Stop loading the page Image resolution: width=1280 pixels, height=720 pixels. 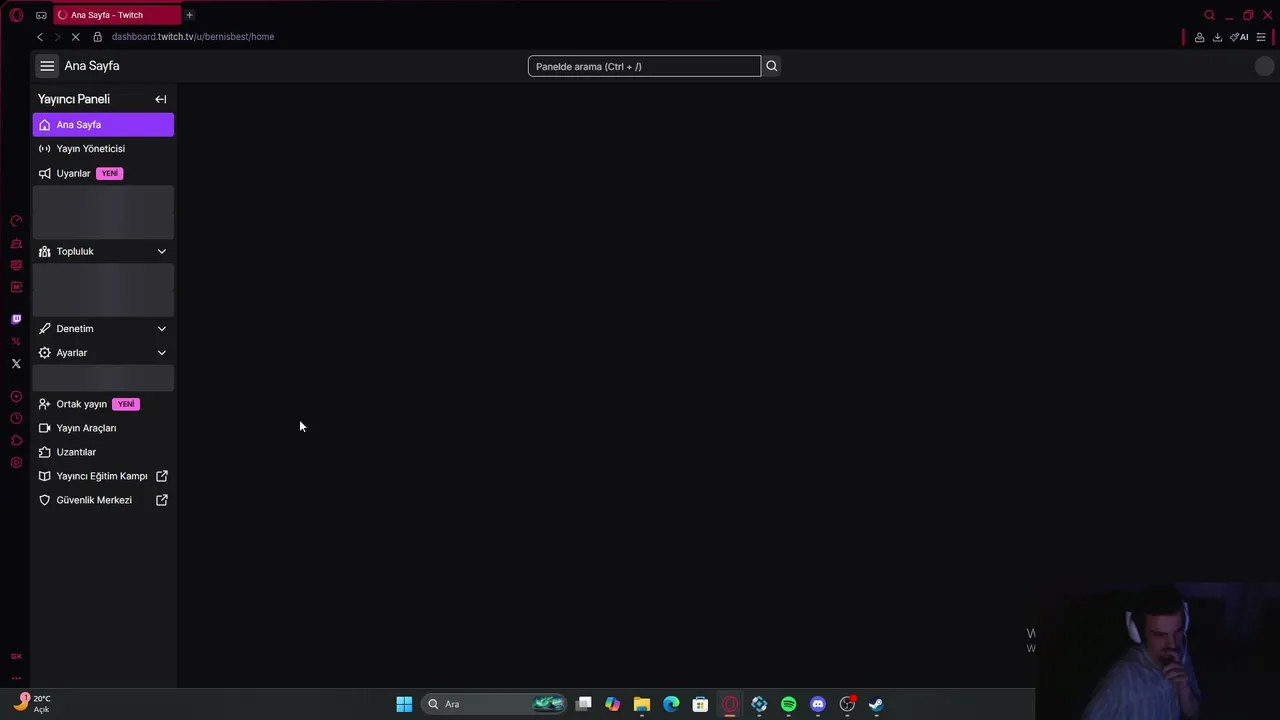click(76, 37)
